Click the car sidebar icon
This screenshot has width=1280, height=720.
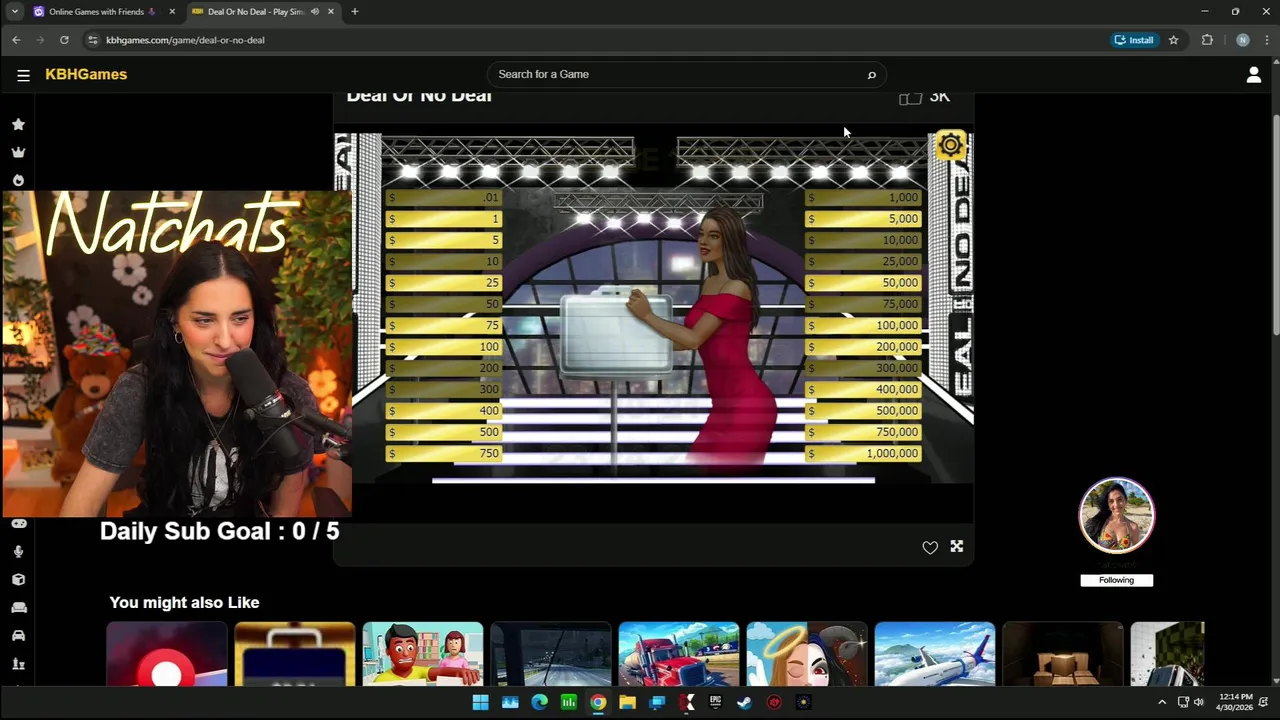pyautogui.click(x=18, y=636)
